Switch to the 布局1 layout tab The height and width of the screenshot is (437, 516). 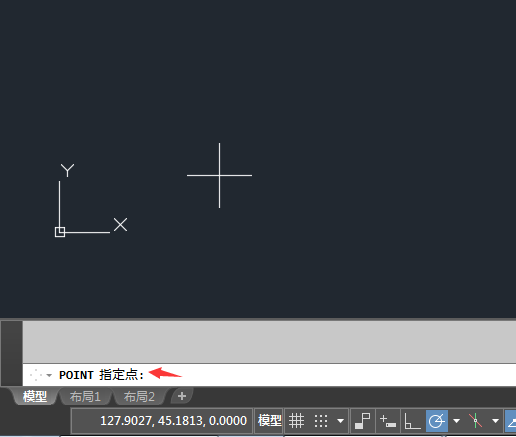click(85, 397)
